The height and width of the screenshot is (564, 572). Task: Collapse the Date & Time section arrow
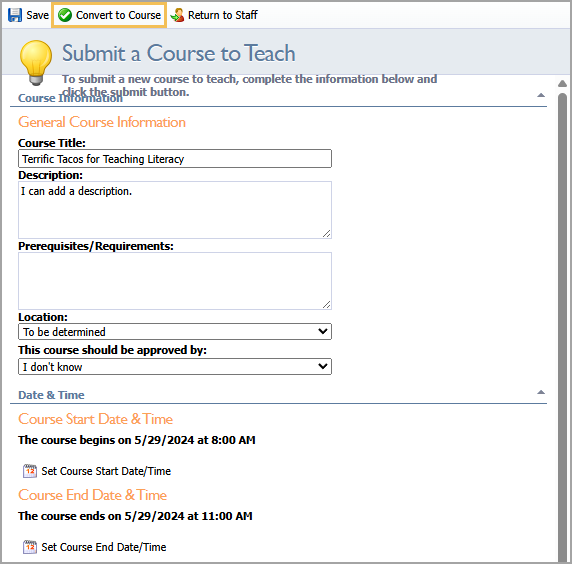pyautogui.click(x=541, y=392)
